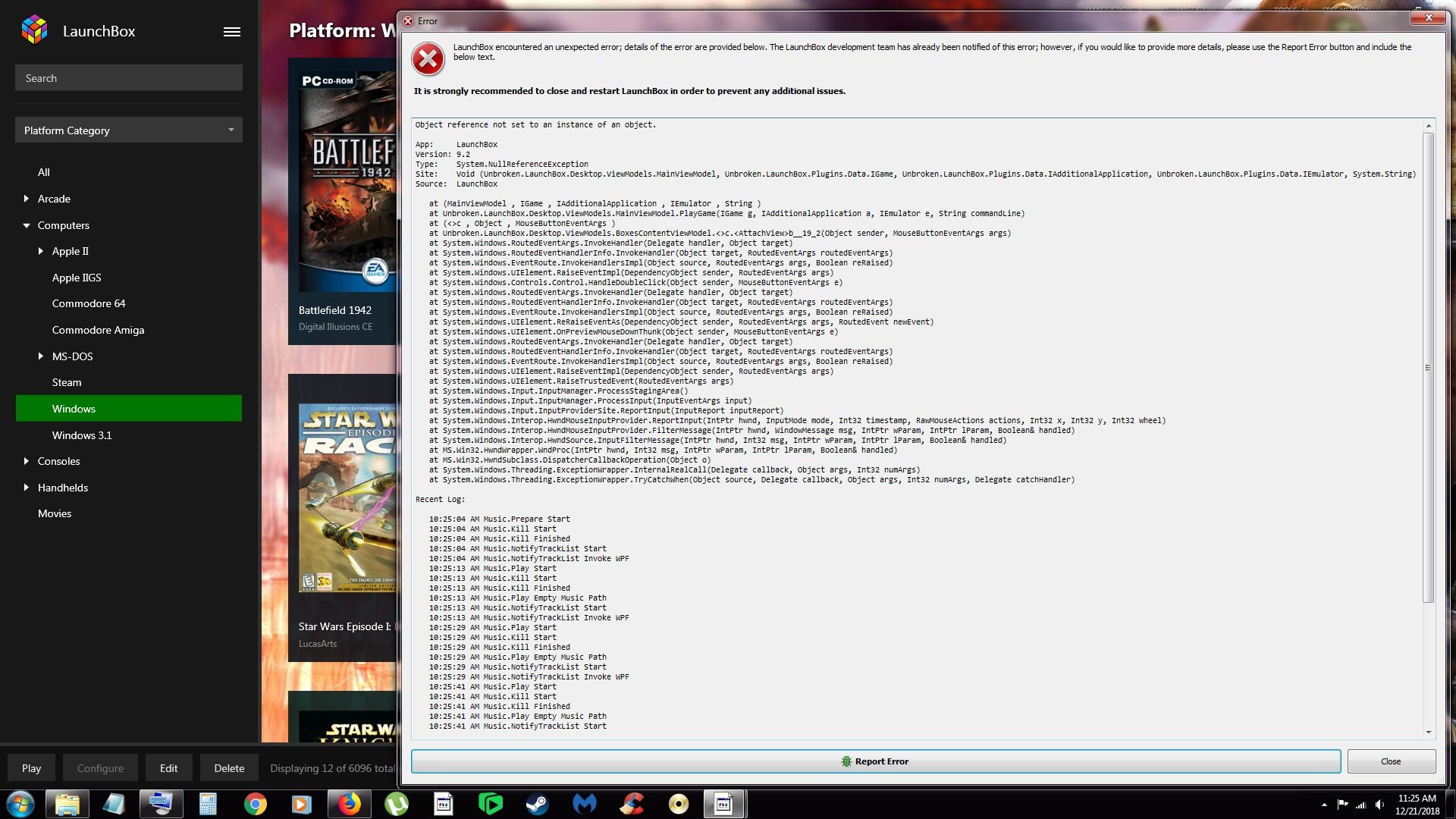Click the Search input field
The width and height of the screenshot is (1456, 819).
(129, 78)
